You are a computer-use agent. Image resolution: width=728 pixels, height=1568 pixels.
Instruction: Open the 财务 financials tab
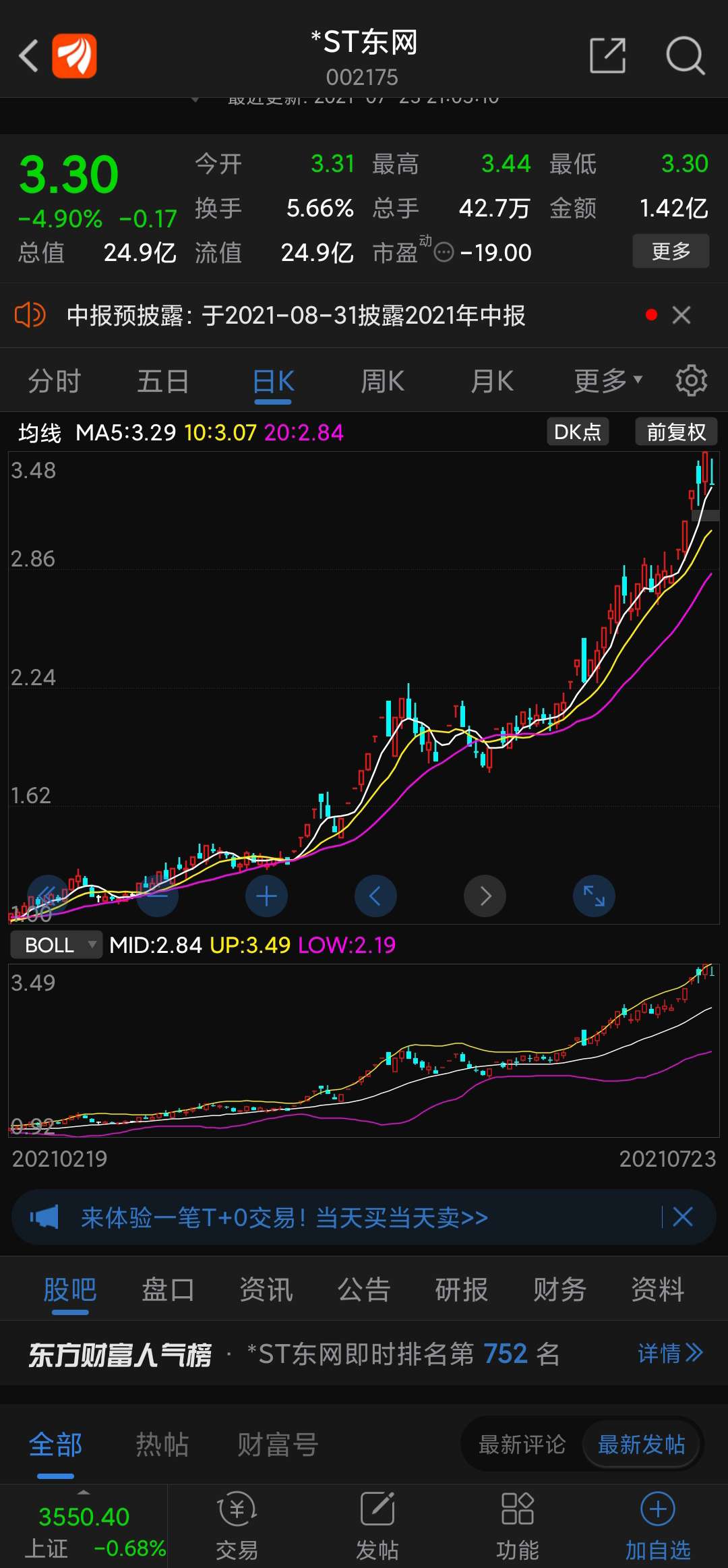(x=559, y=1290)
